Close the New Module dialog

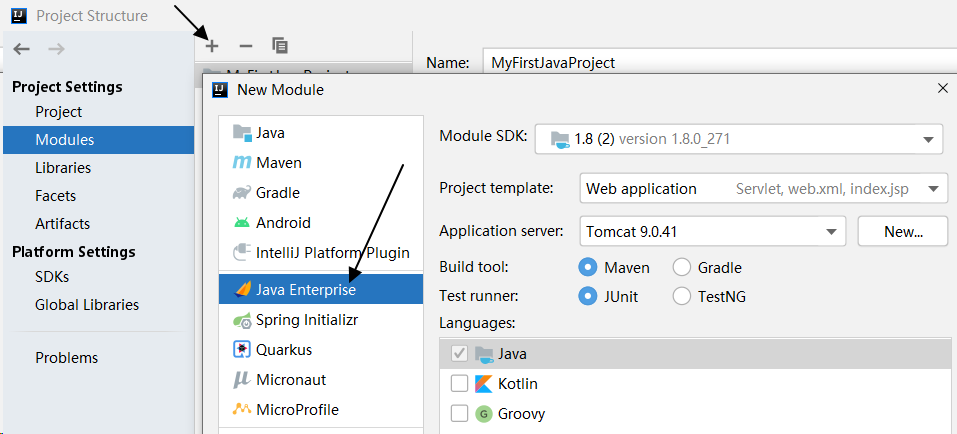[942, 89]
